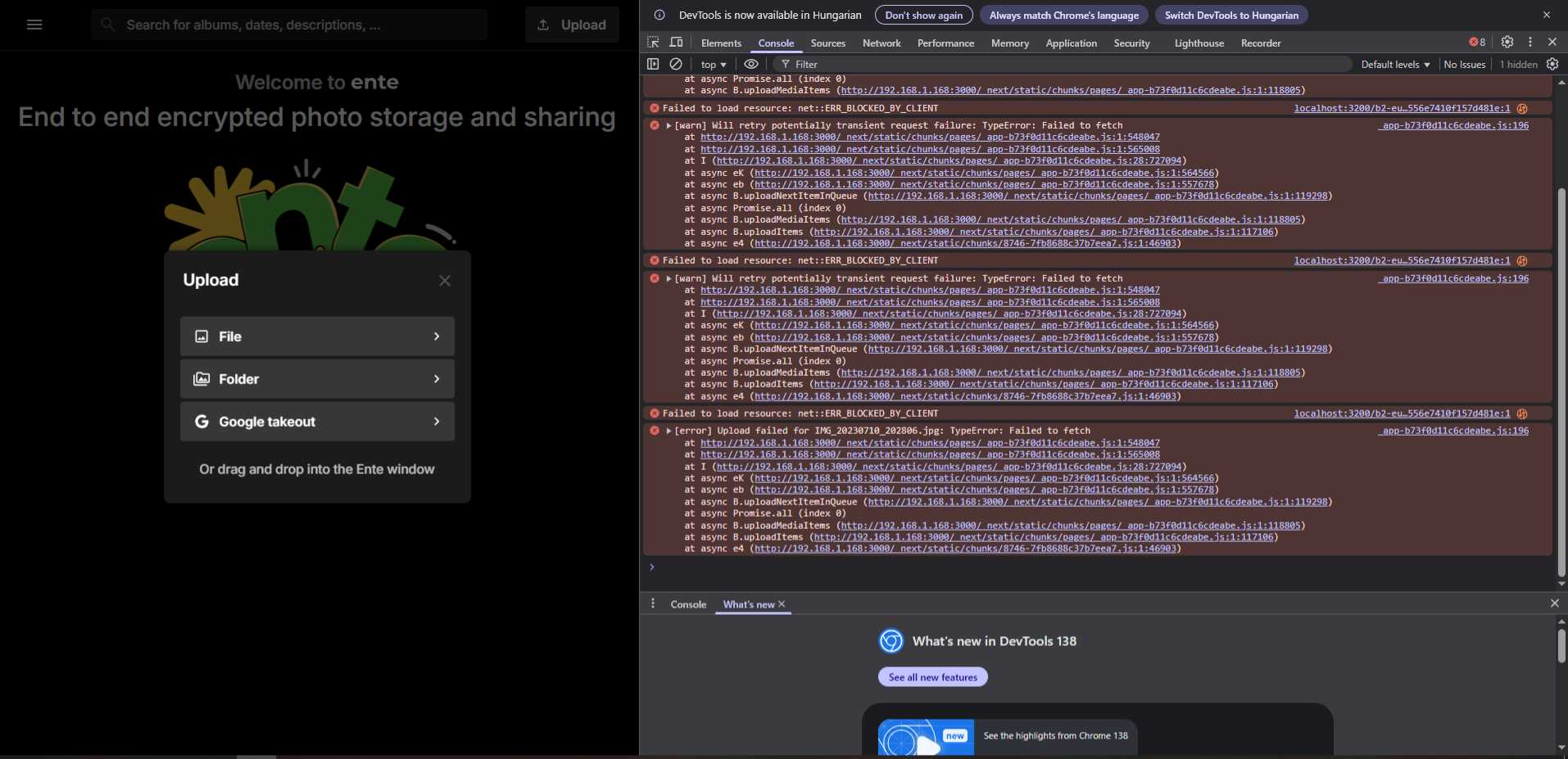The image size is (1568, 759).
Task: Close the bottom drawer
Action: [1554, 603]
